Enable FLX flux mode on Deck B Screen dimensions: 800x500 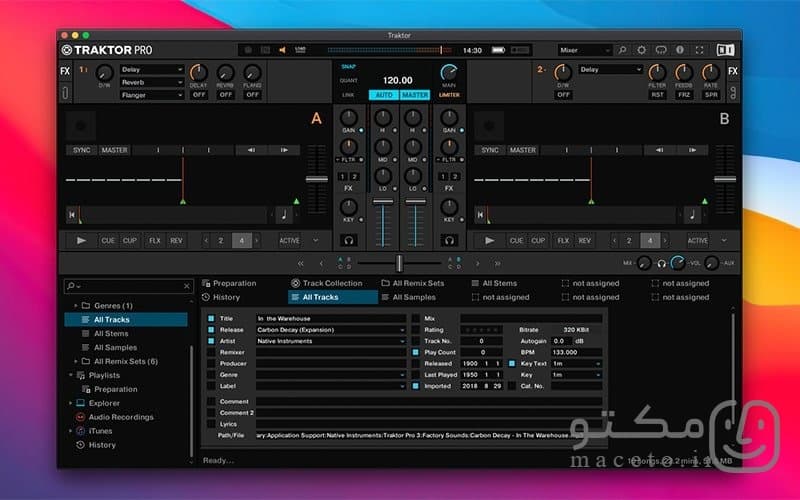pos(563,240)
